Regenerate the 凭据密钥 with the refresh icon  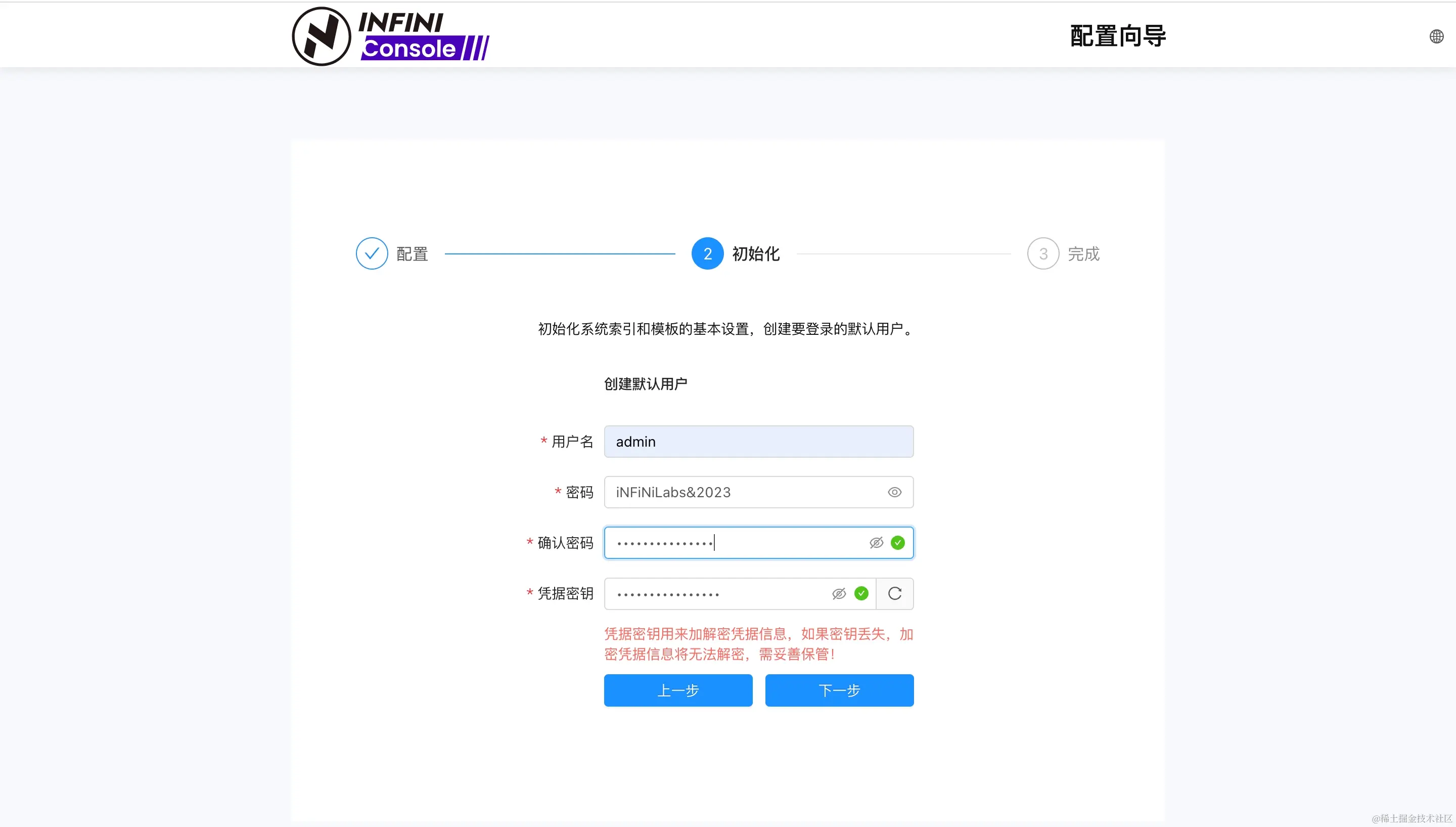(x=895, y=593)
